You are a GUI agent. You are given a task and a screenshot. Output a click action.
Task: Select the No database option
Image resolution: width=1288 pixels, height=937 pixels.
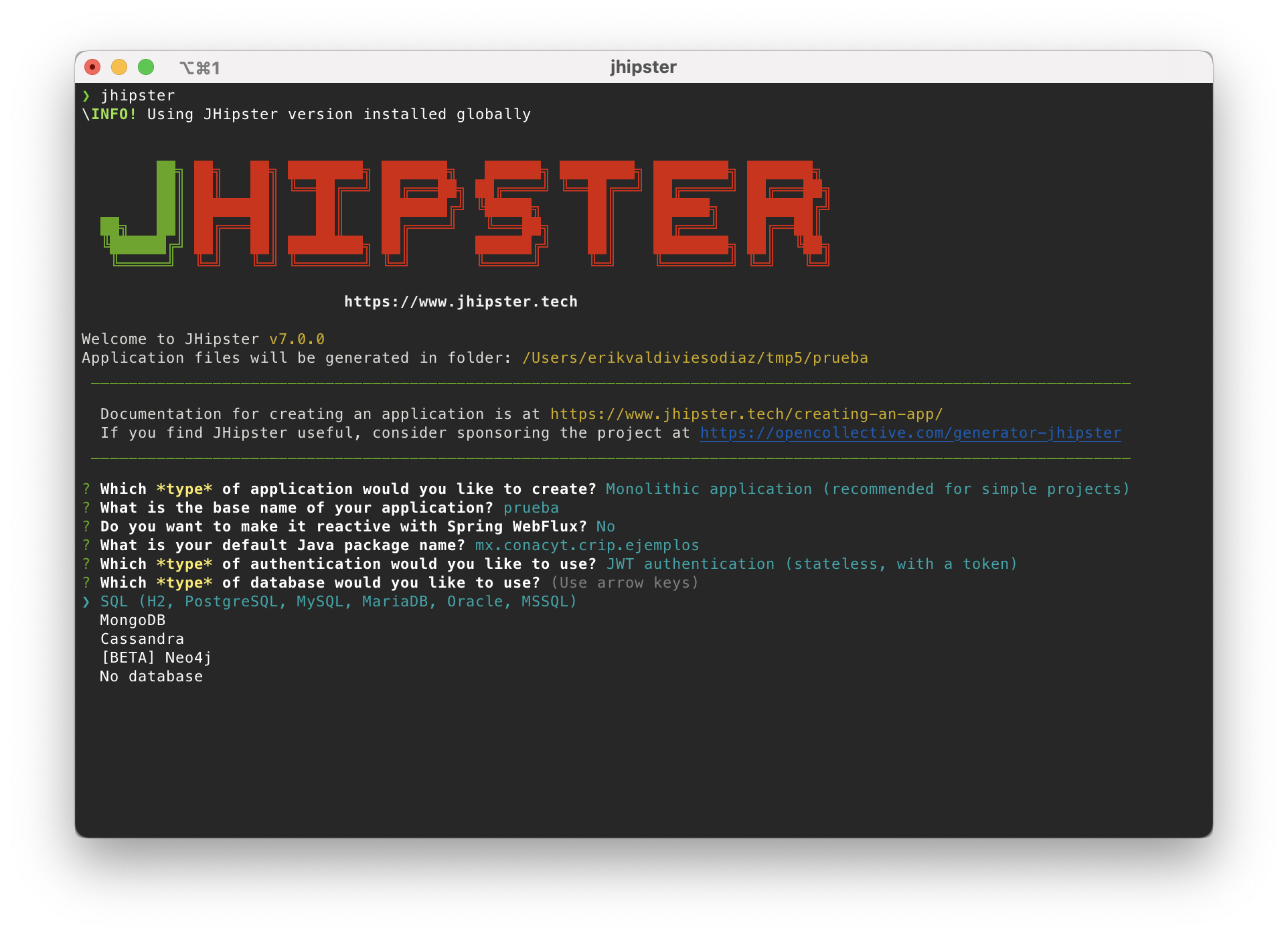coord(151,677)
